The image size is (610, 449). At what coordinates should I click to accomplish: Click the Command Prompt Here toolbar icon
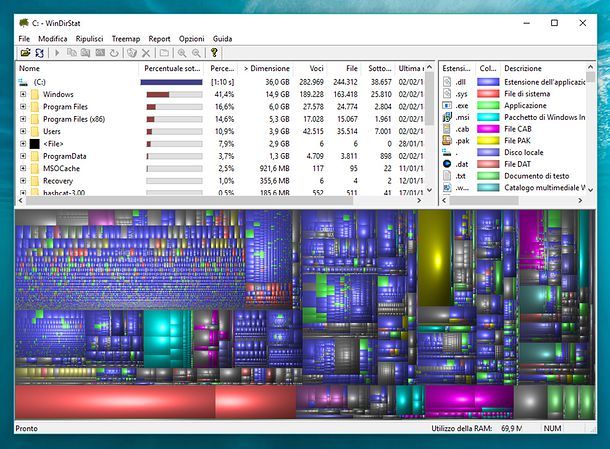click(100, 53)
